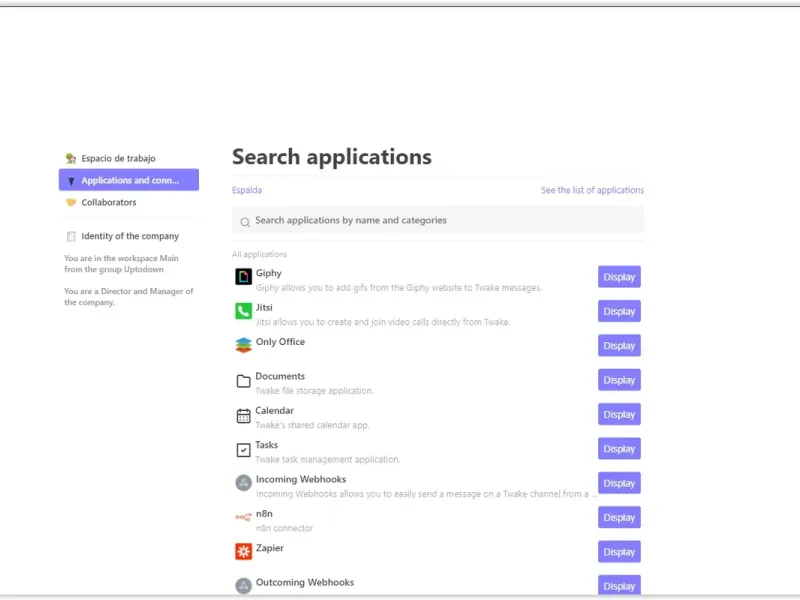Viewport: 800px width, 600px height.
Task: Click the Calendar app icon
Action: point(243,415)
